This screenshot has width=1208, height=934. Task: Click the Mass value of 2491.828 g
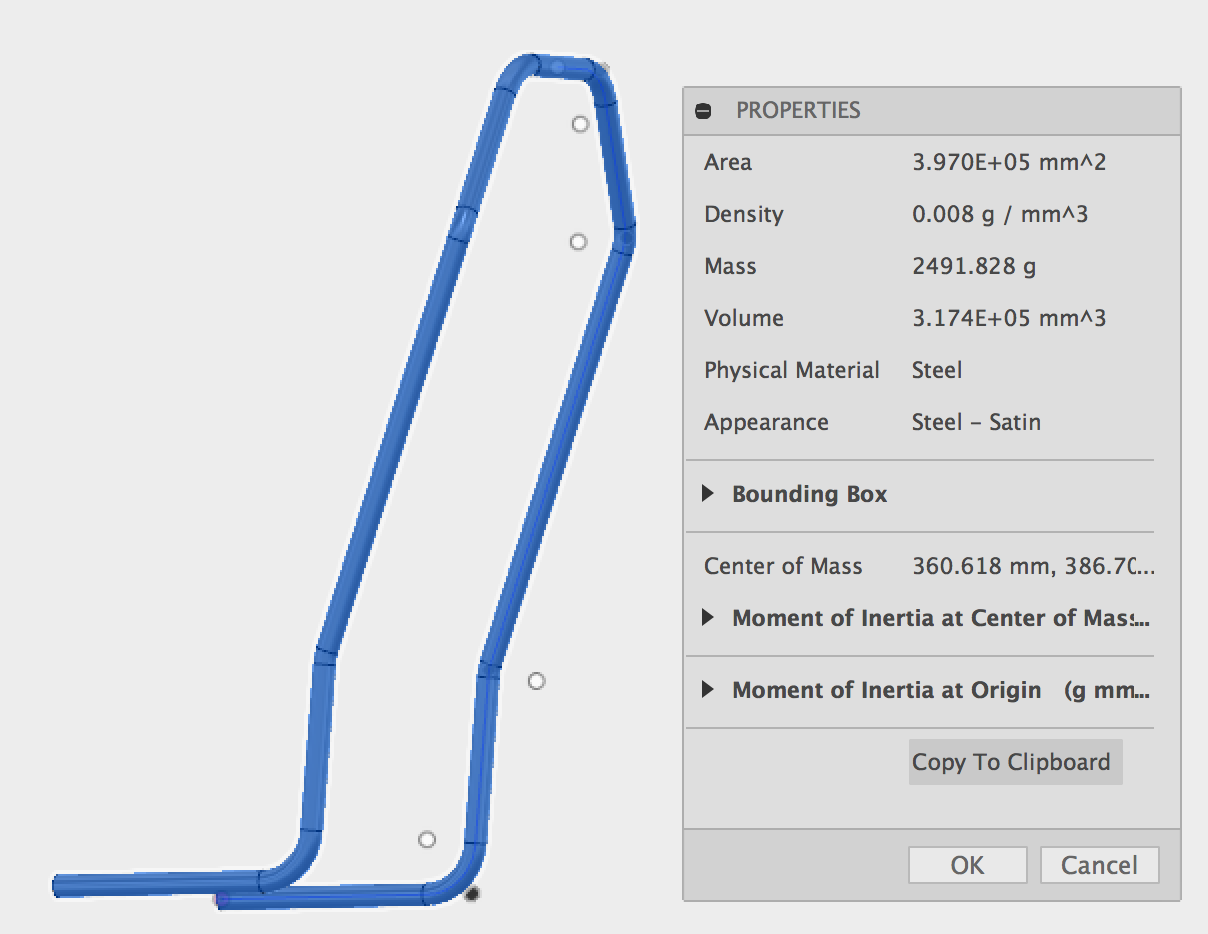[x=974, y=266]
